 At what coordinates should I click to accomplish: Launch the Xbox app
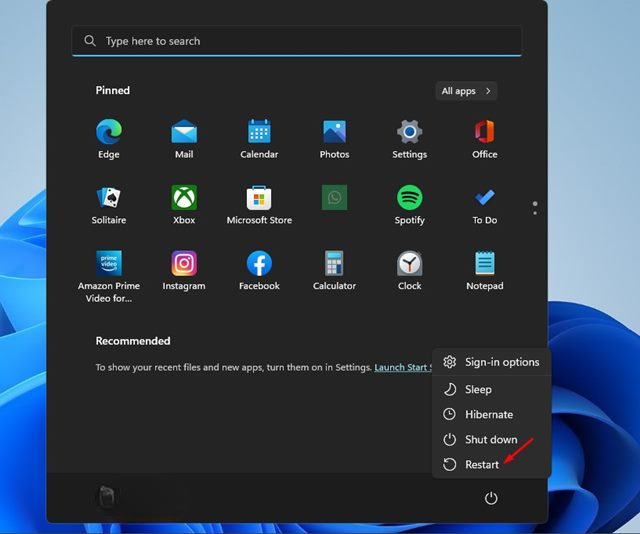[184, 205]
